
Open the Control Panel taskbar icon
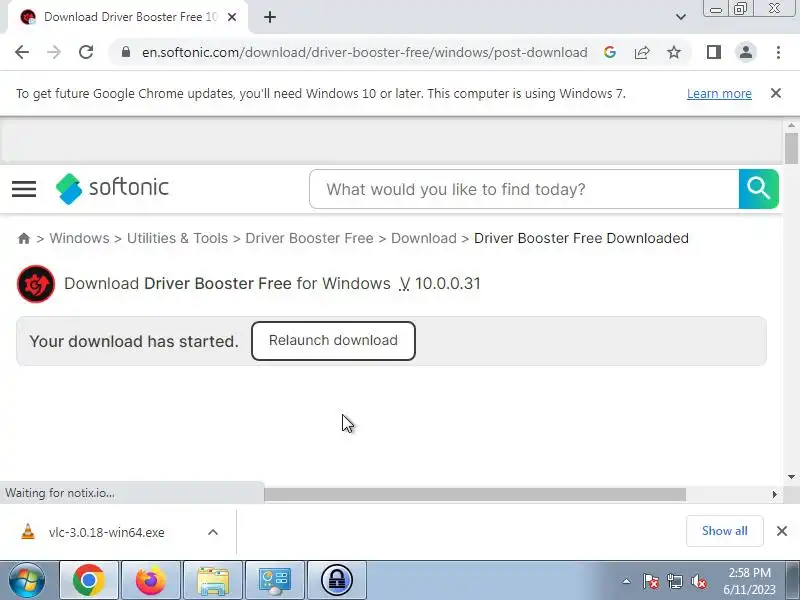point(275,580)
